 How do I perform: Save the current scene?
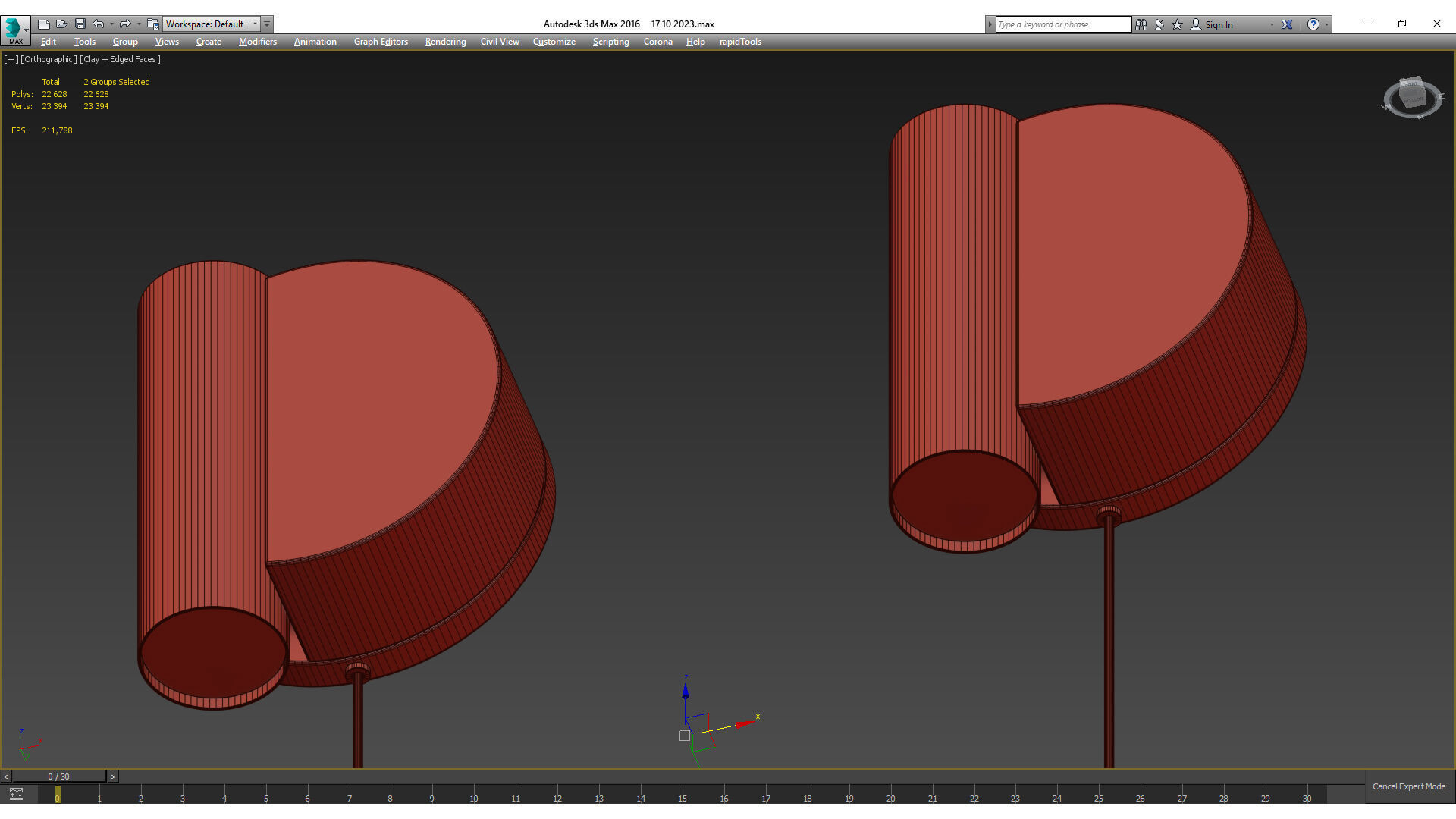80,24
